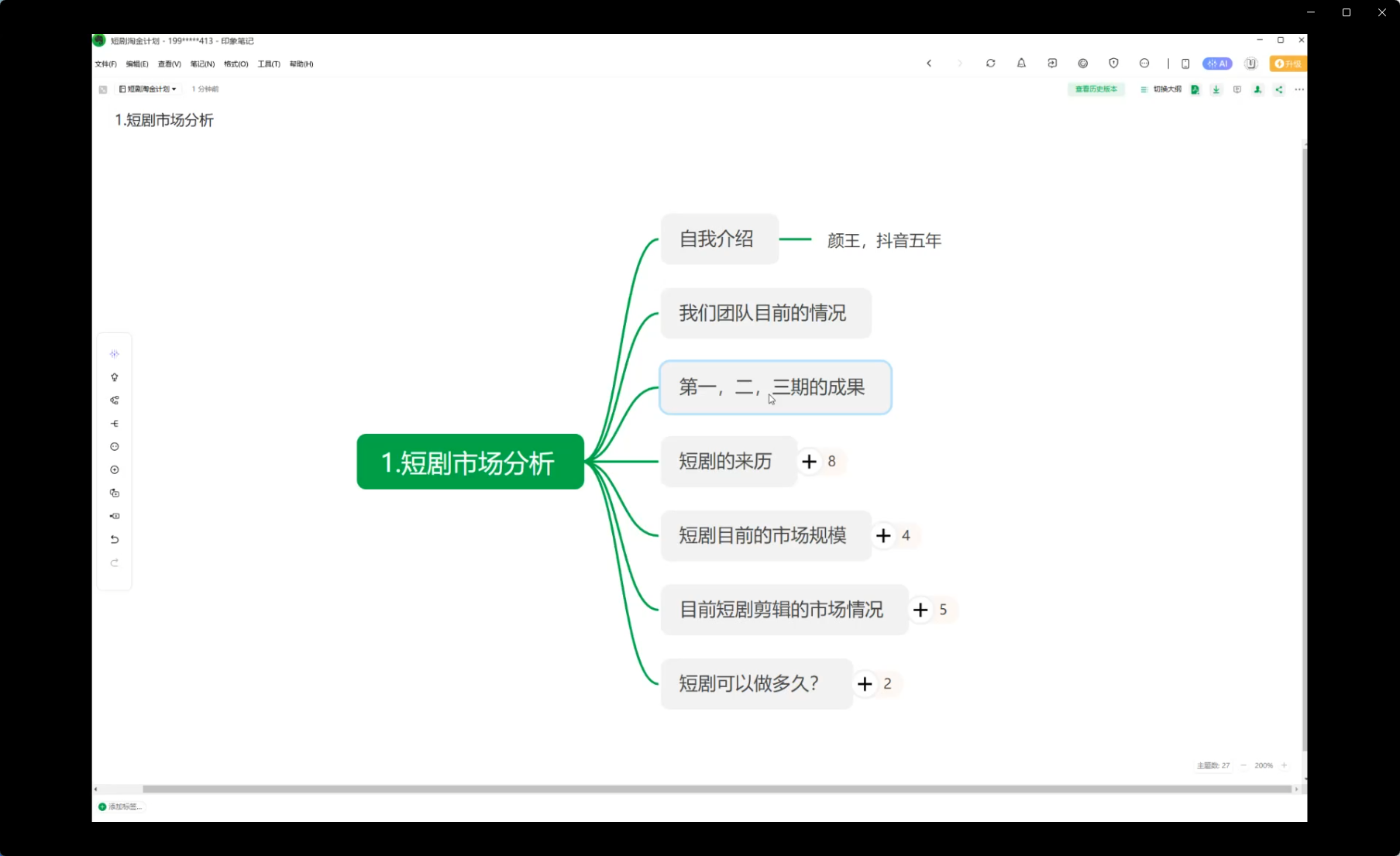
Task: Open the notification bell
Action: 1021,64
